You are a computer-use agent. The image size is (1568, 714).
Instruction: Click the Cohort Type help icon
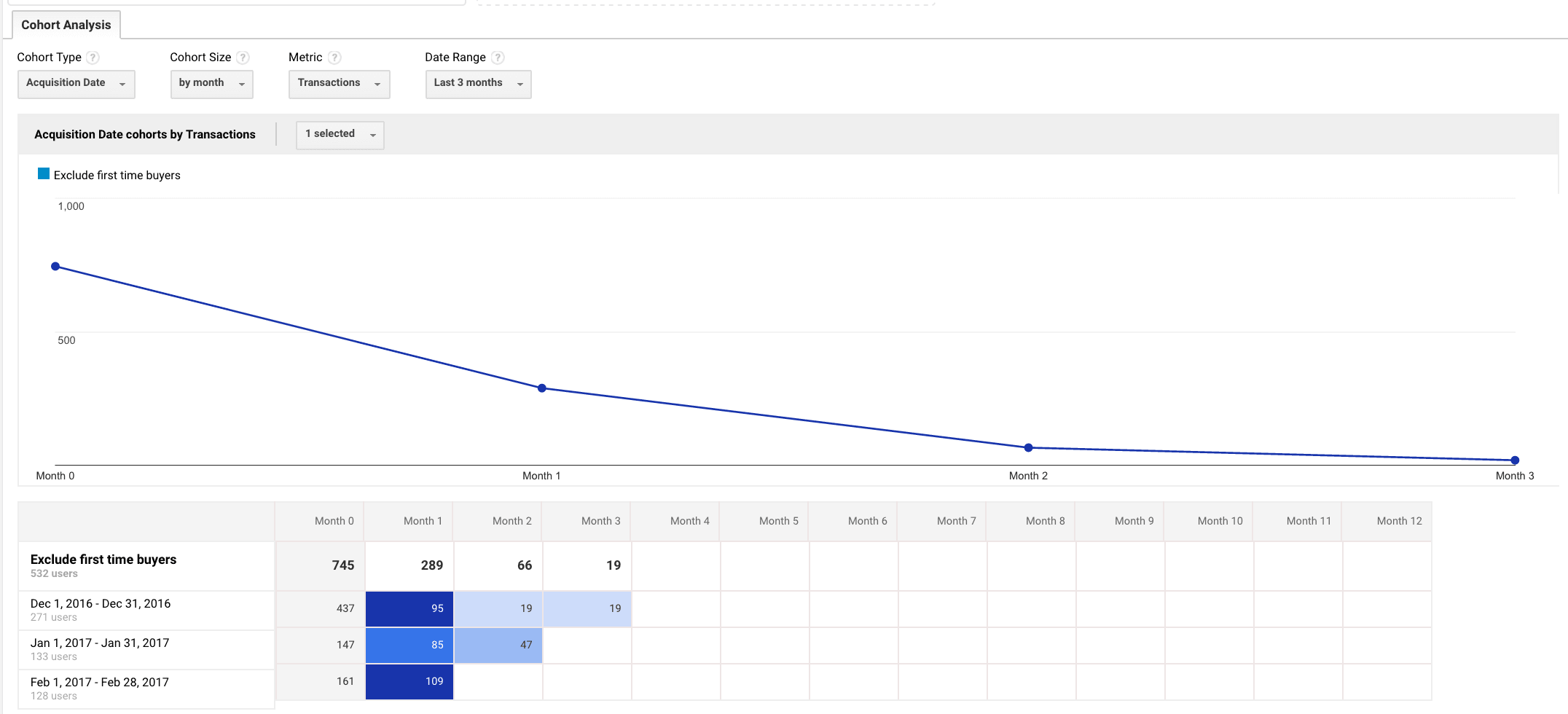(93, 58)
